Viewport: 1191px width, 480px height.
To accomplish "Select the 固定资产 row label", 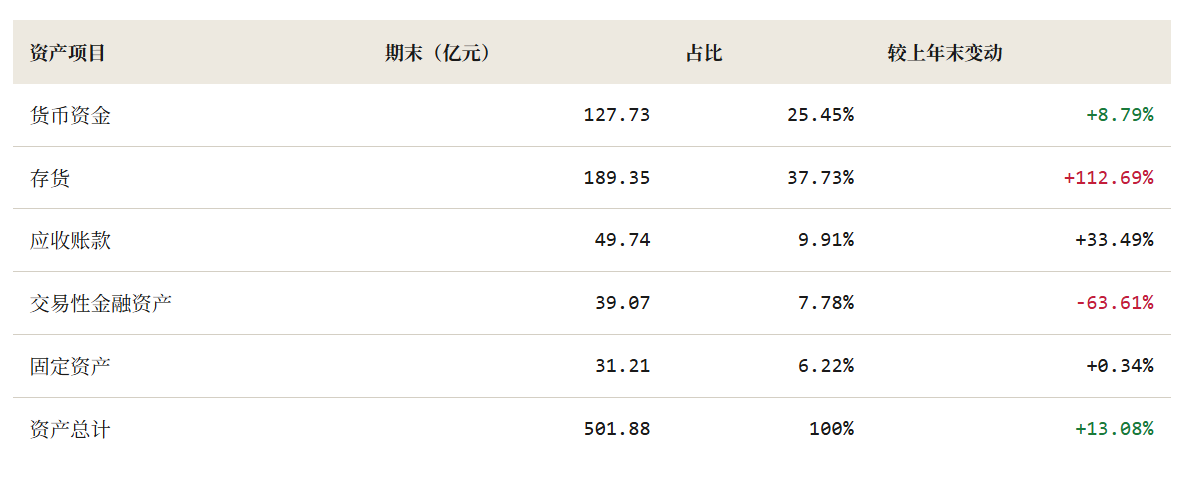I will (x=70, y=366).
